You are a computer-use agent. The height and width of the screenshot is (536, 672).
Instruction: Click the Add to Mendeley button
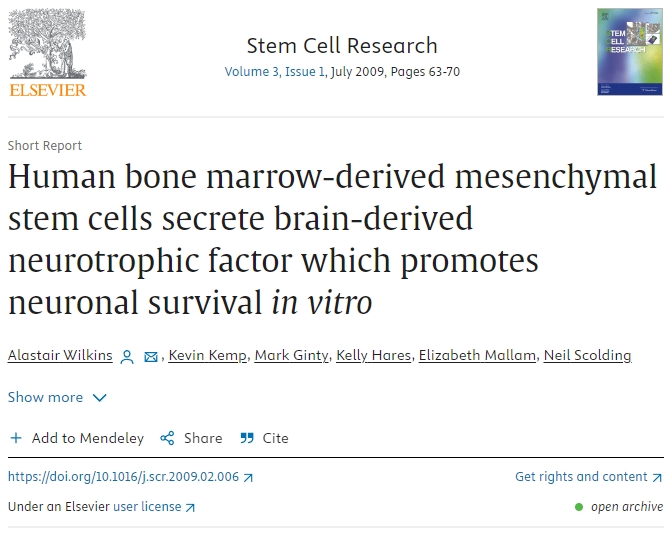point(77,438)
